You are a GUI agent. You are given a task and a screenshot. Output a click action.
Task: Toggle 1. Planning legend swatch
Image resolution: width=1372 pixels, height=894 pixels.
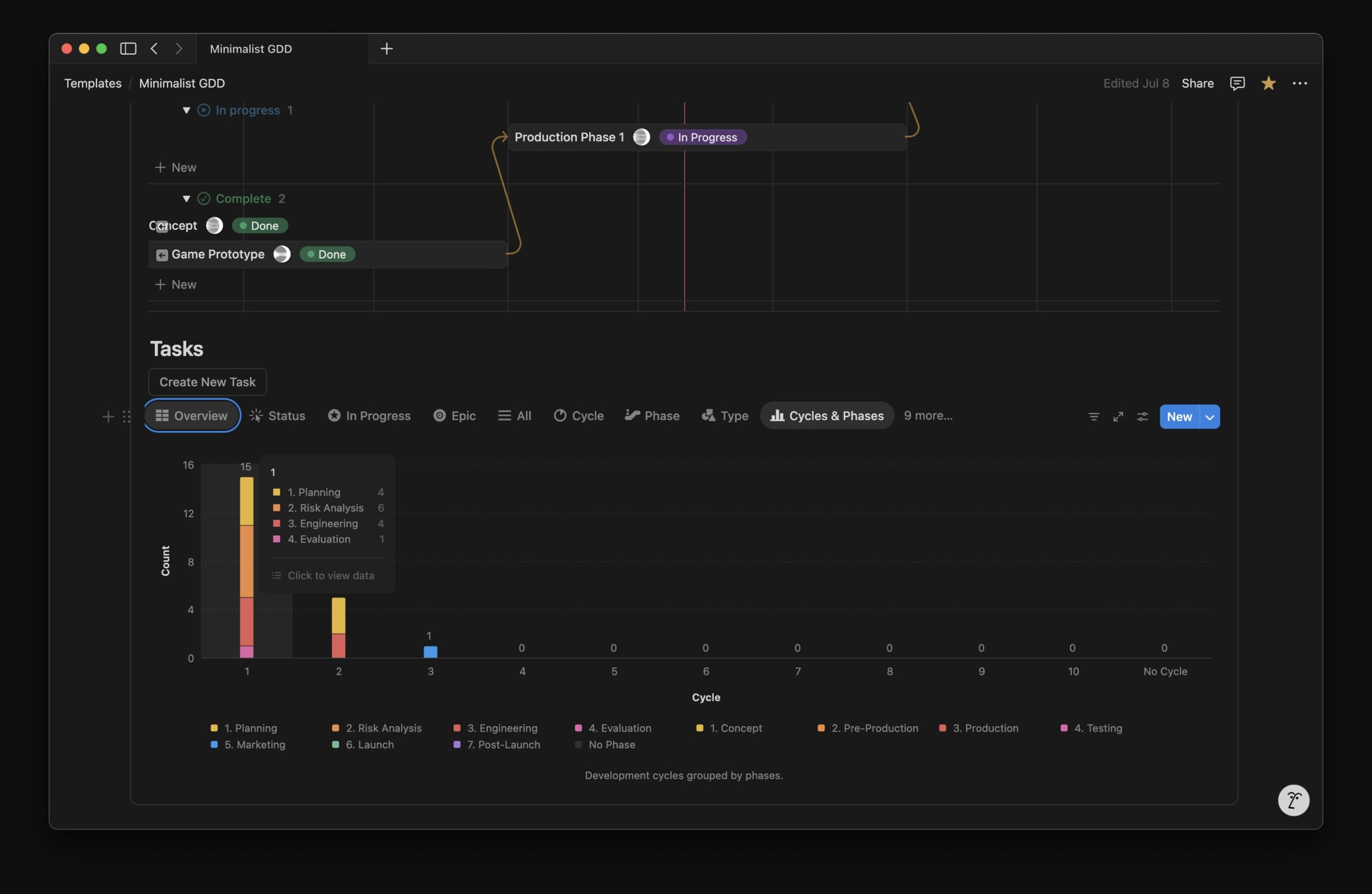(x=214, y=728)
